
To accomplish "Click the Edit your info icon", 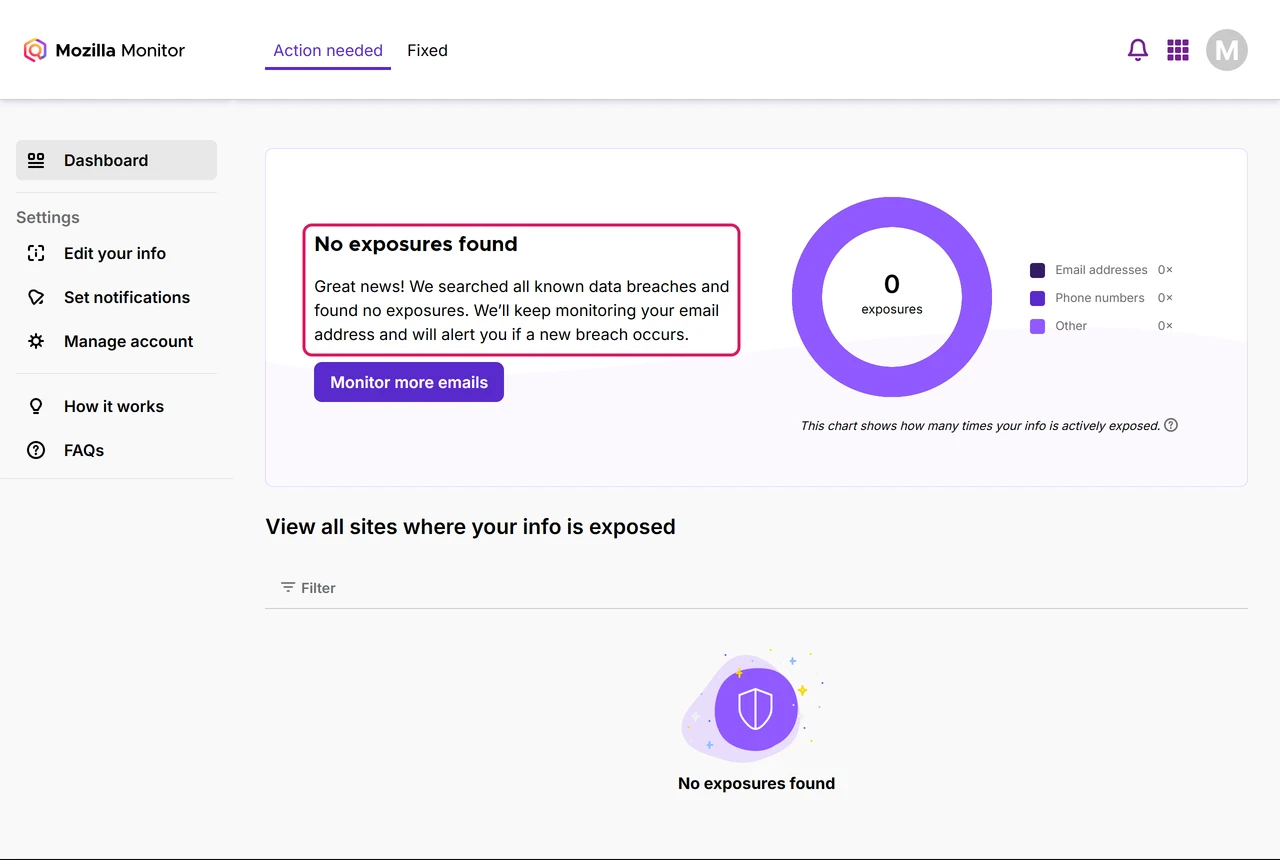I will tap(36, 253).
